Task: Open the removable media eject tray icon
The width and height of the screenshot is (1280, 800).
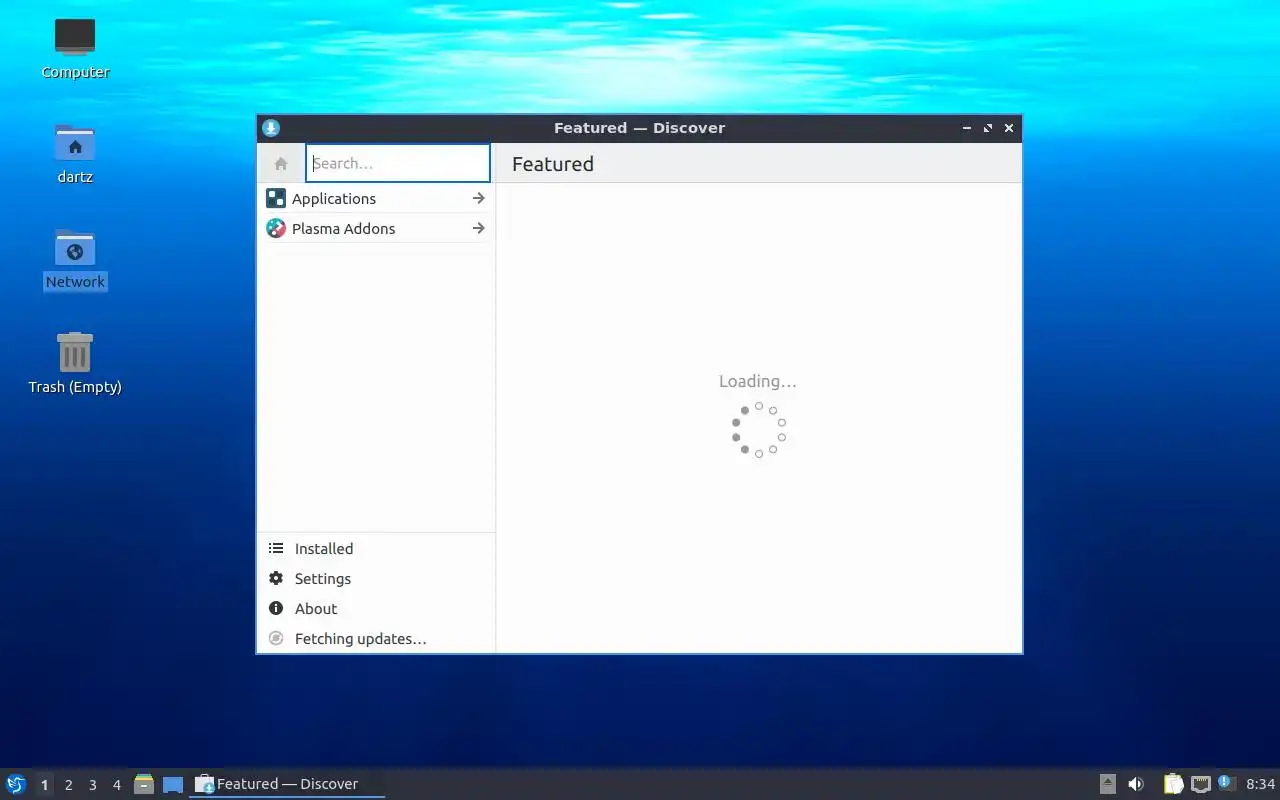Action: click(1108, 784)
